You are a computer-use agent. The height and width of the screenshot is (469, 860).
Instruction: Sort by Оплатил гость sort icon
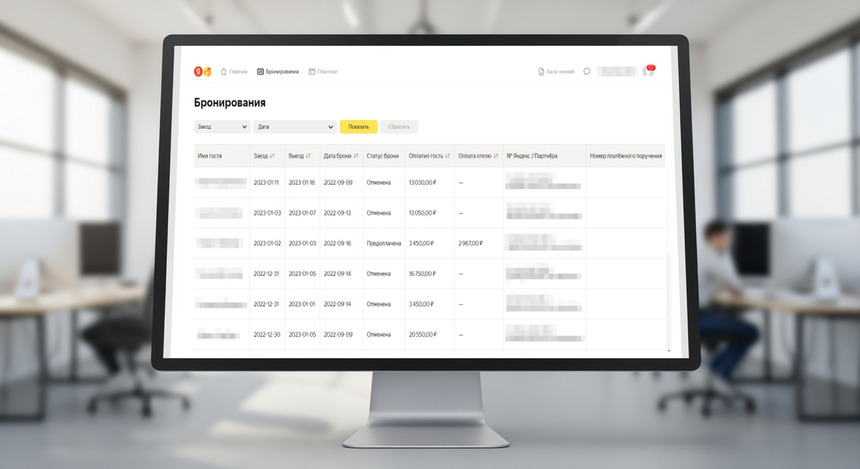pos(446,156)
